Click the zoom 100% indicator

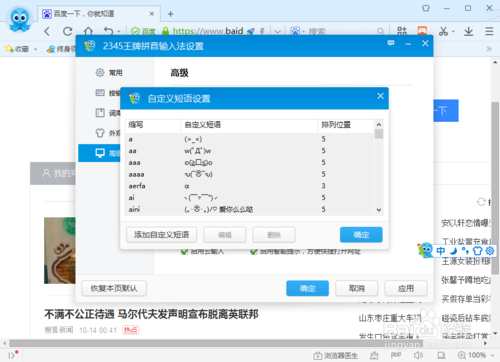pyautogui.click(x=476, y=355)
